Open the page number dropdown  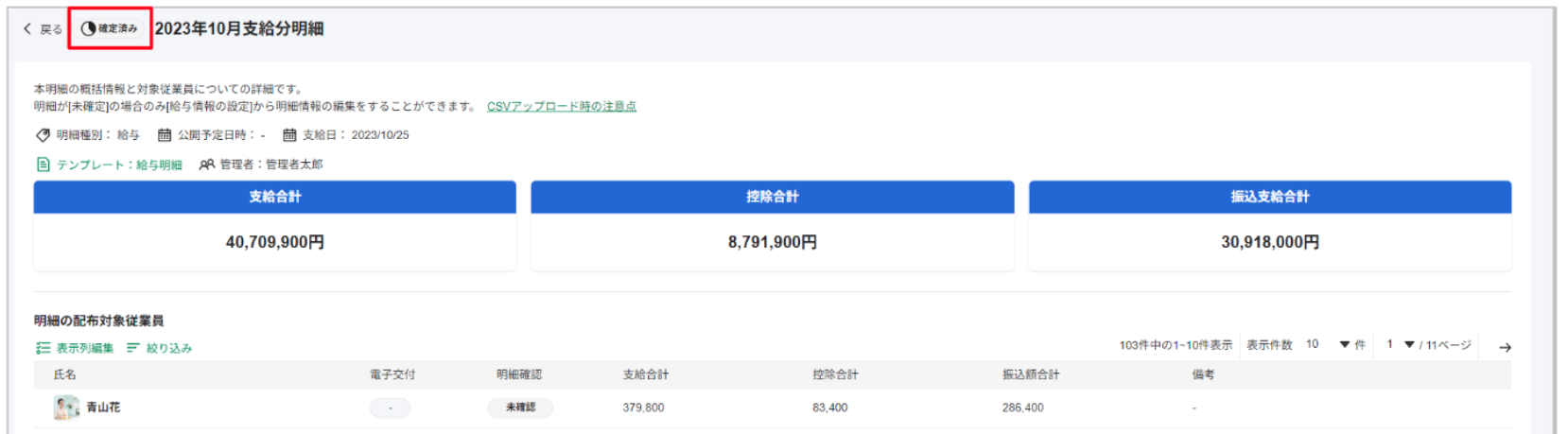1409,345
